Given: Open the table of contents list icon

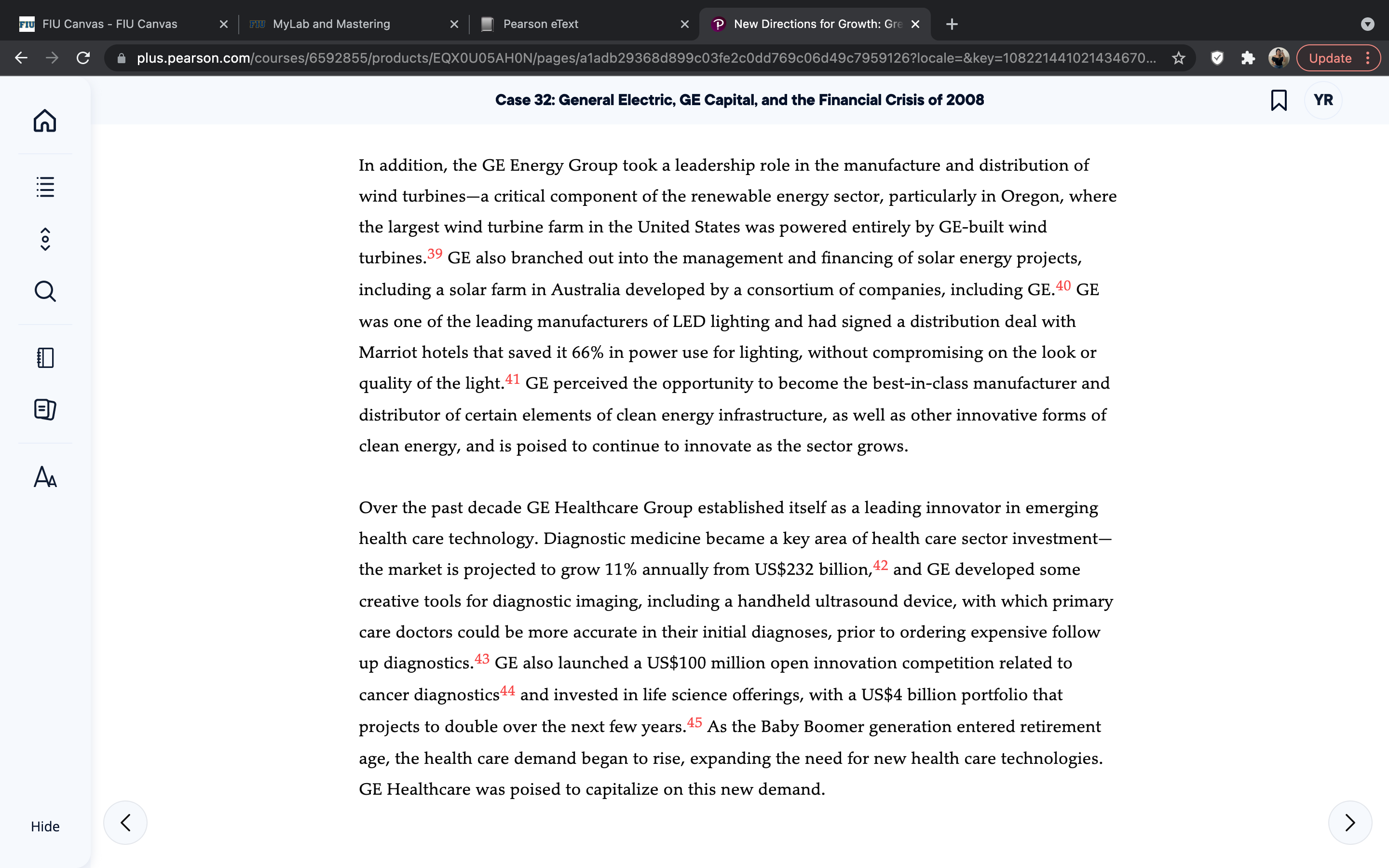Looking at the screenshot, I should point(45,187).
